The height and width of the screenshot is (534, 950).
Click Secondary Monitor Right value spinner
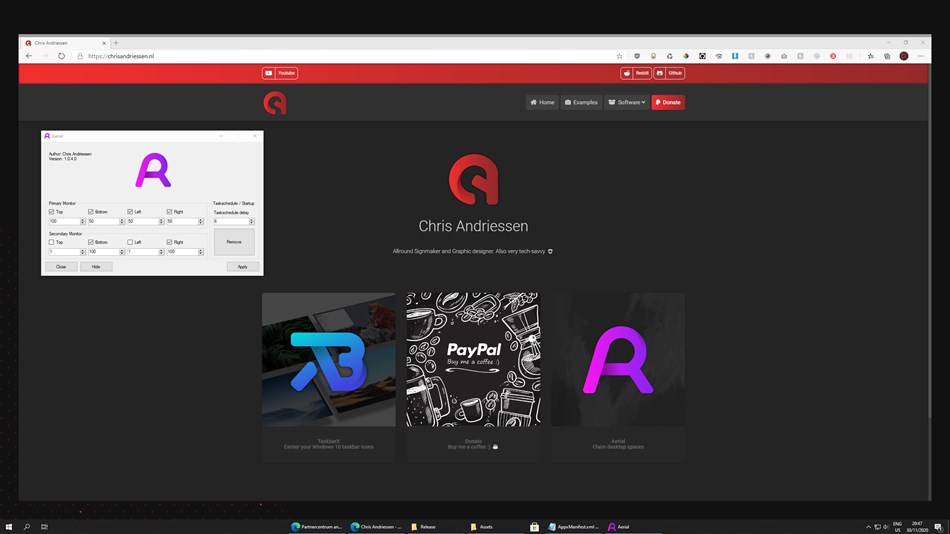click(x=201, y=252)
